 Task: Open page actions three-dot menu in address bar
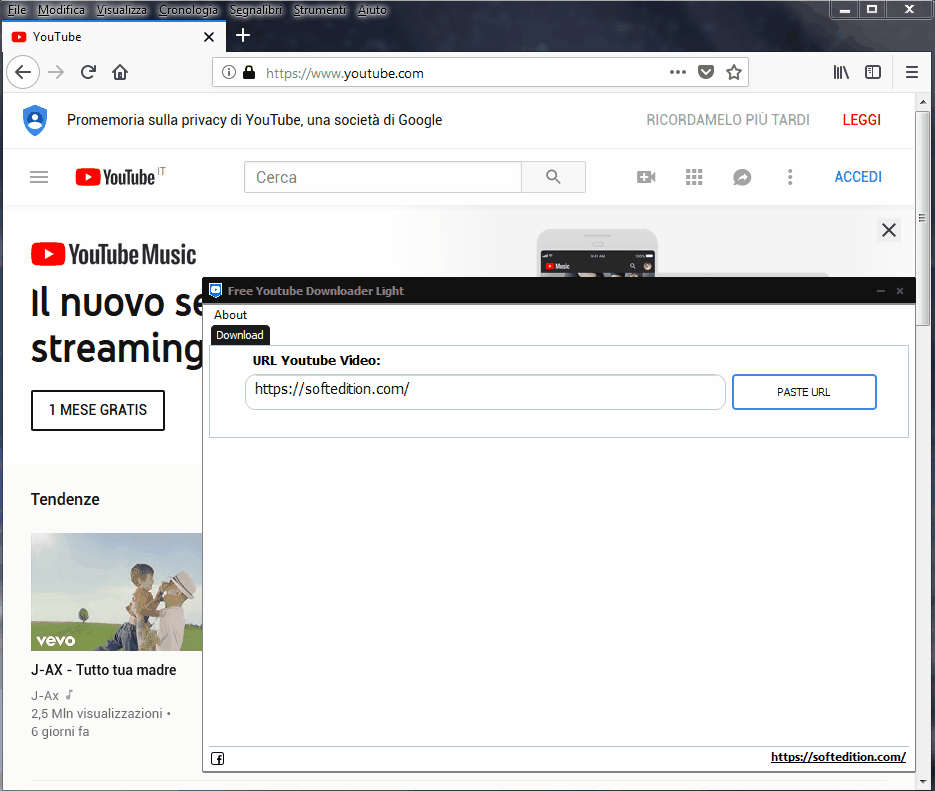pyautogui.click(x=677, y=73)
